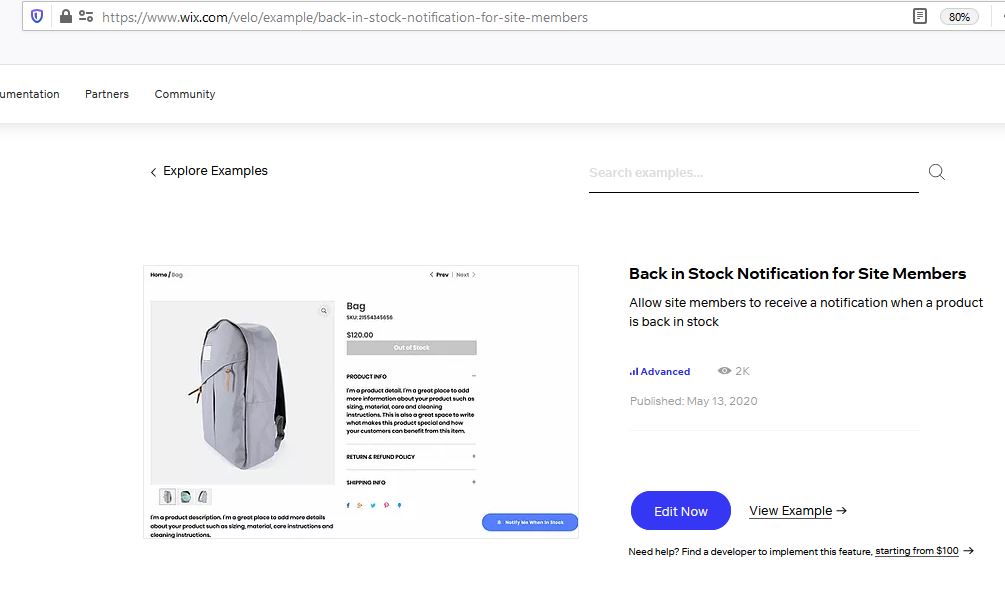
Task: Click the arrow next to View Example
Action: coord(842,510)
